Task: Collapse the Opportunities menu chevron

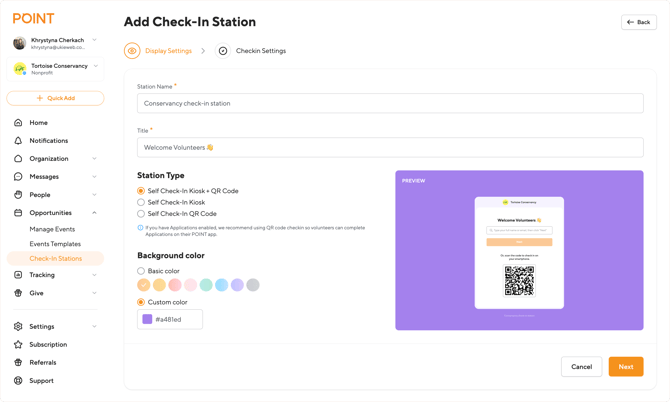Action: click(x=95, y=213)
